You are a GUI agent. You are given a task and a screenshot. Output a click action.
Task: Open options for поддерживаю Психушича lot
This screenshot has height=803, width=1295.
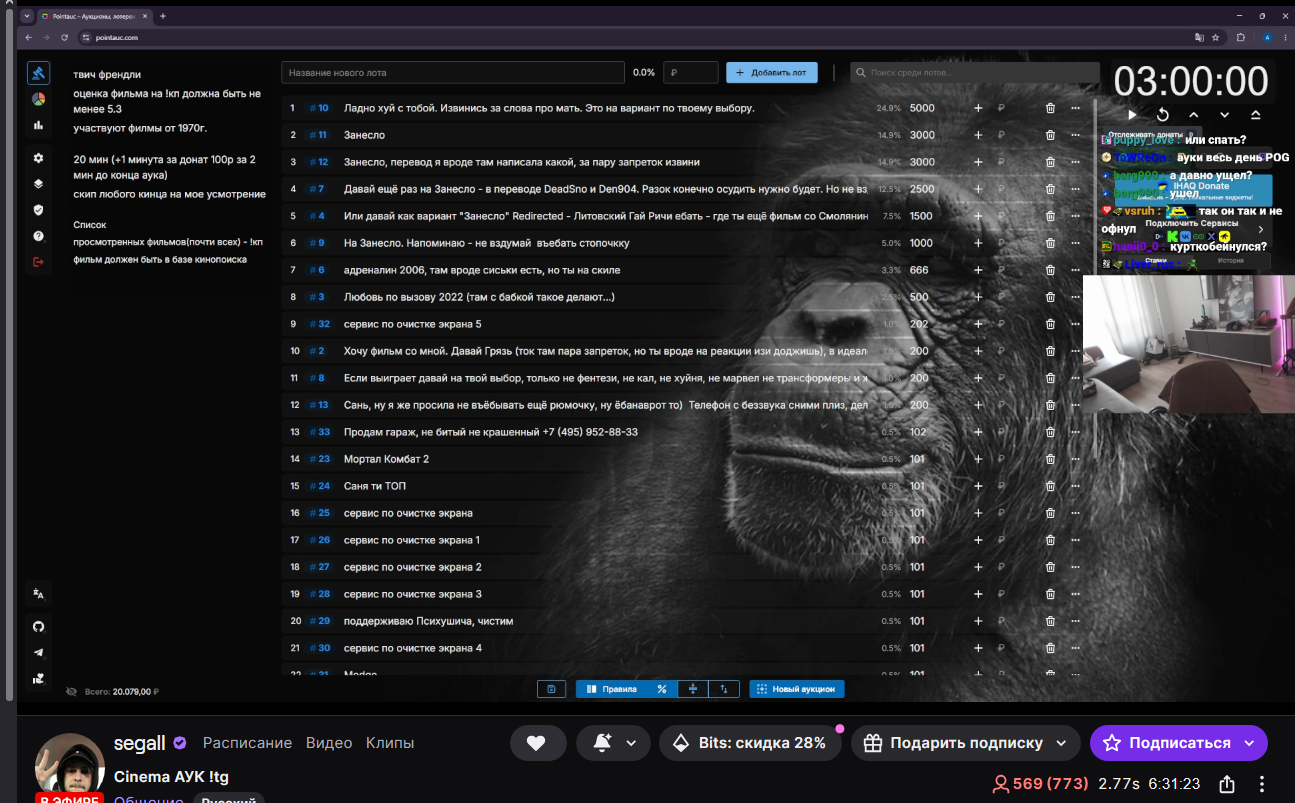(x=1076, y=621)
